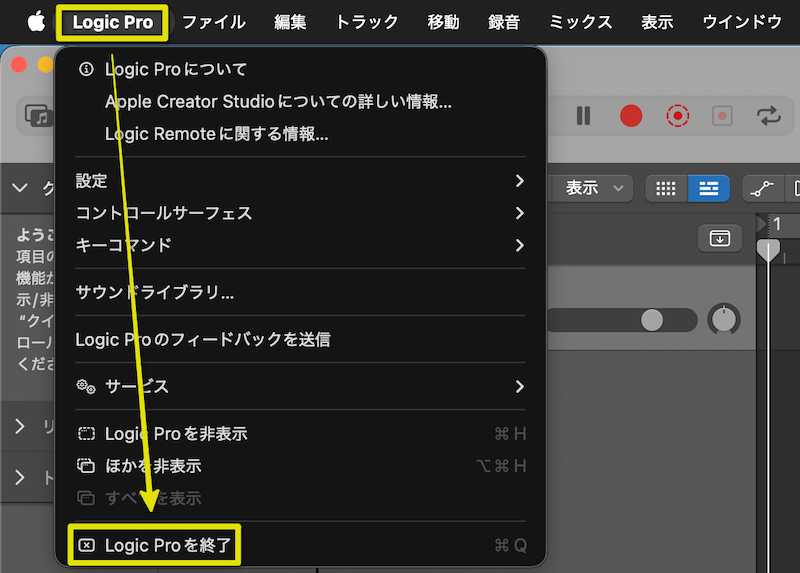Open the Logic Pro application menu
The height and width of the screenshot is (573, 800).
[x=113, y=22]
